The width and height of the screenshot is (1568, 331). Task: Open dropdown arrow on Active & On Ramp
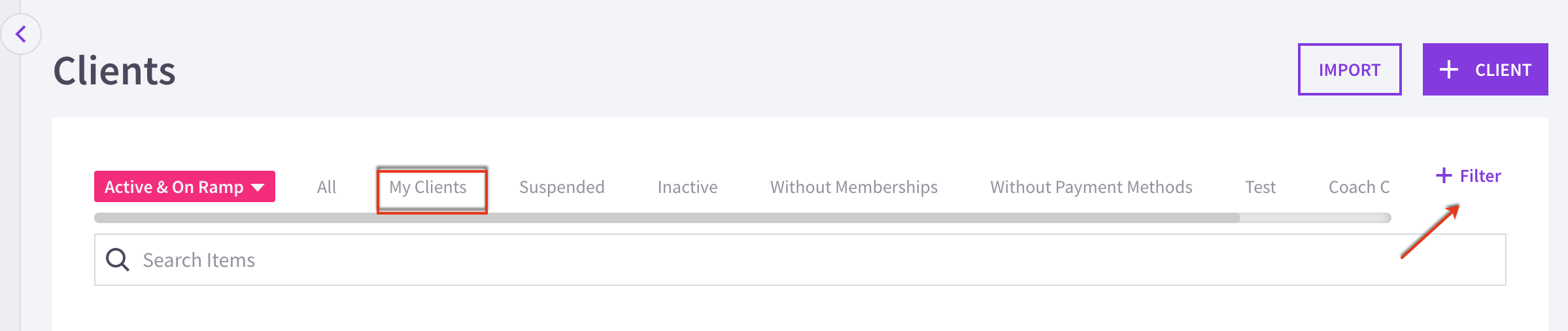point(258,187)
